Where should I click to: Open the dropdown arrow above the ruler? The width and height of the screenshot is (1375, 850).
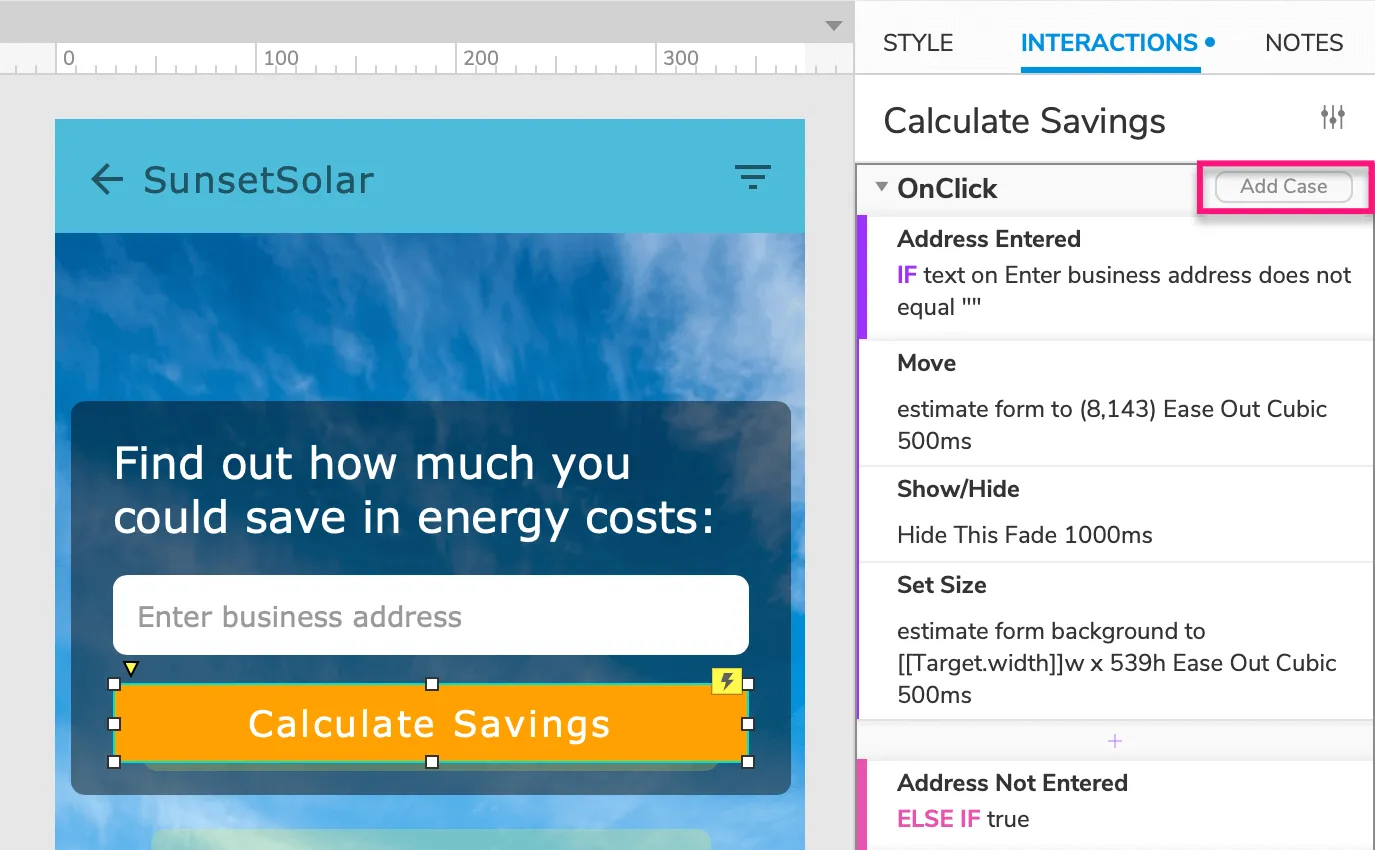pos(833,26)
